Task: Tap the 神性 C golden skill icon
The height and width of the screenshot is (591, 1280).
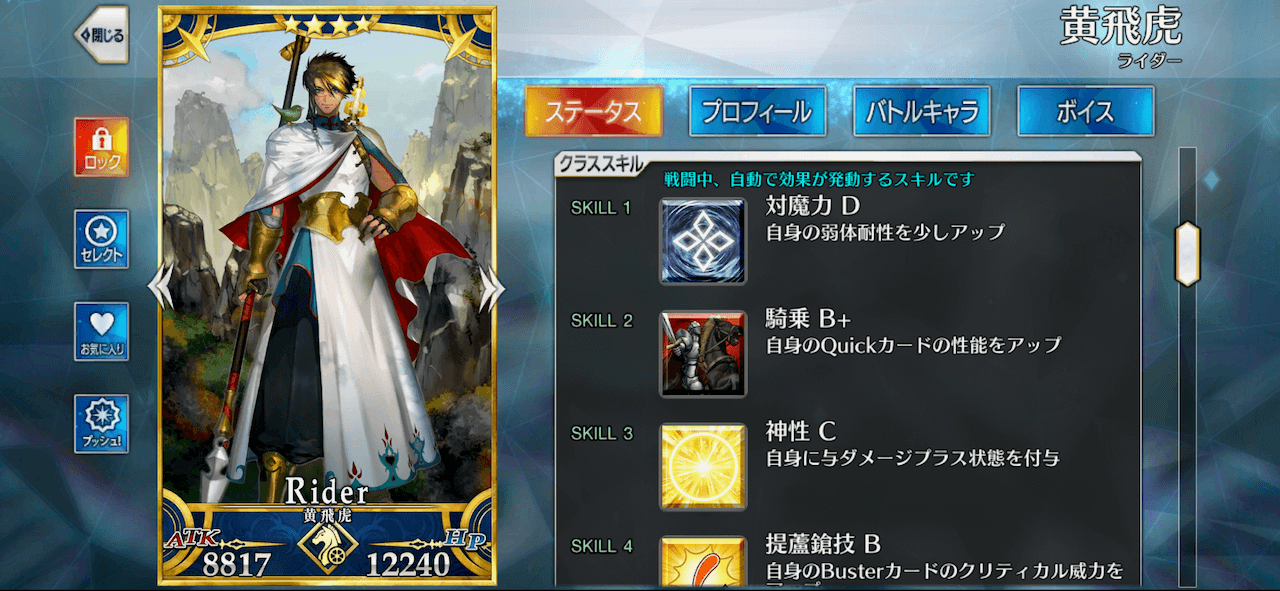Action: pos(703,466)
